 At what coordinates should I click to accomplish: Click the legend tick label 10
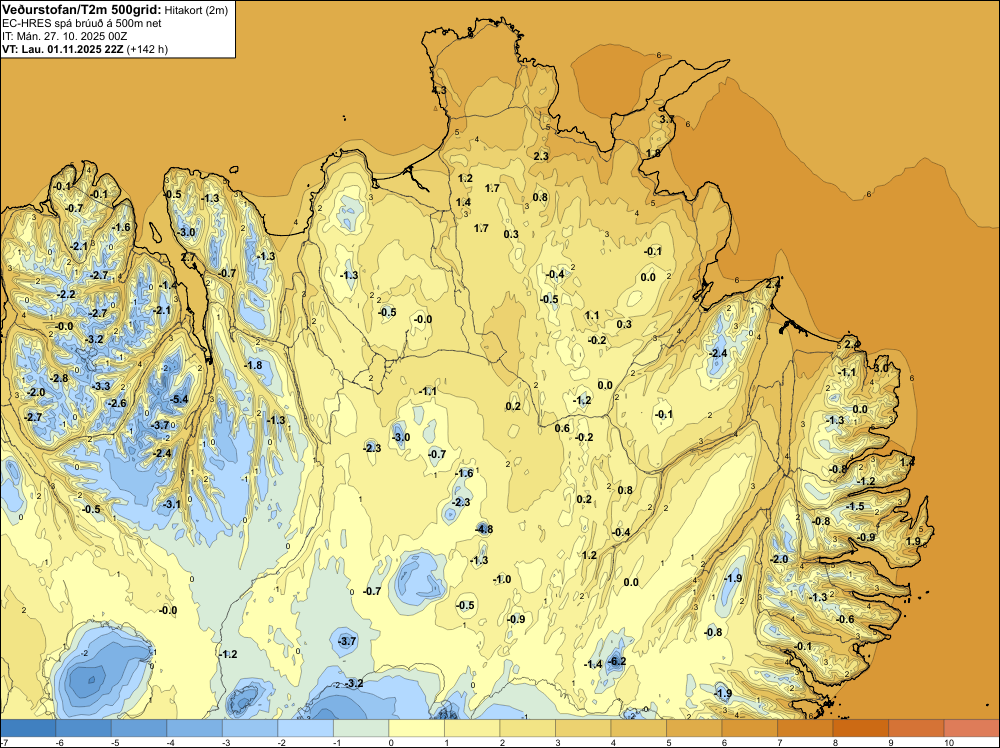tap(948, 742)
